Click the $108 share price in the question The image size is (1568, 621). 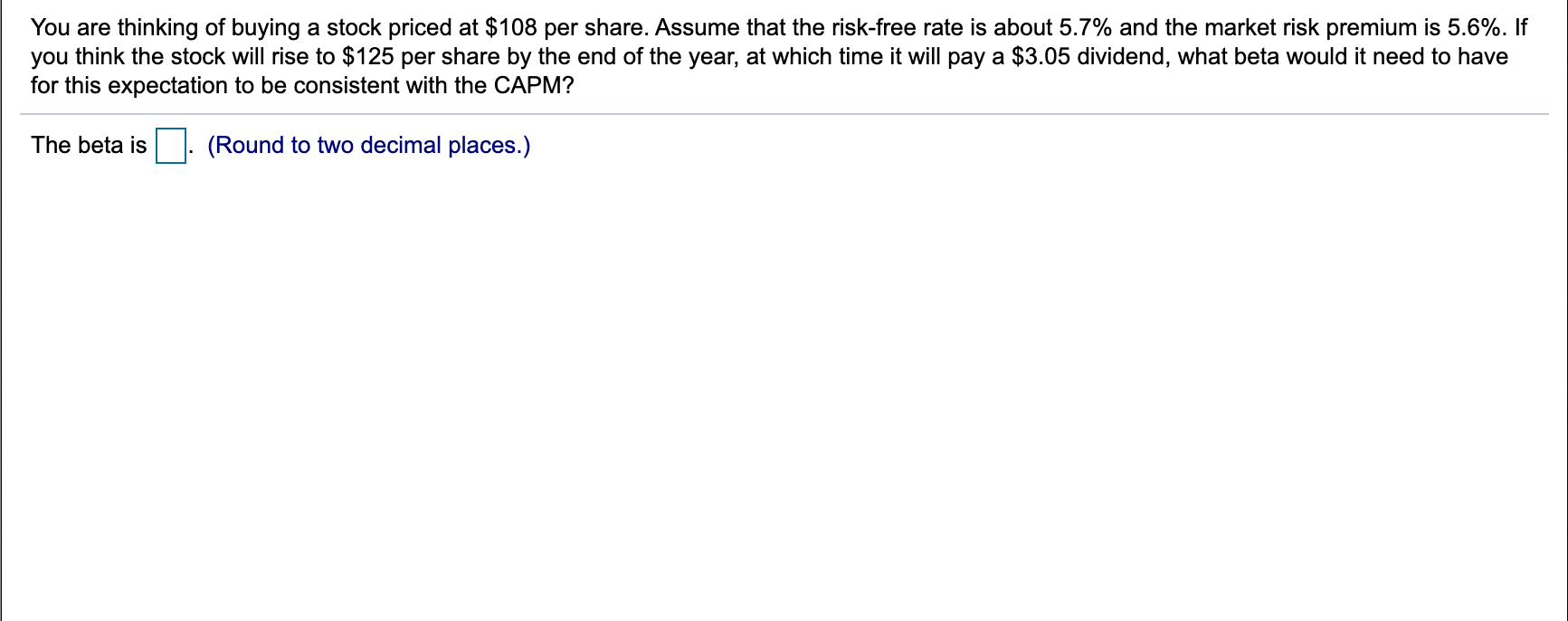(x=511, y=27)
